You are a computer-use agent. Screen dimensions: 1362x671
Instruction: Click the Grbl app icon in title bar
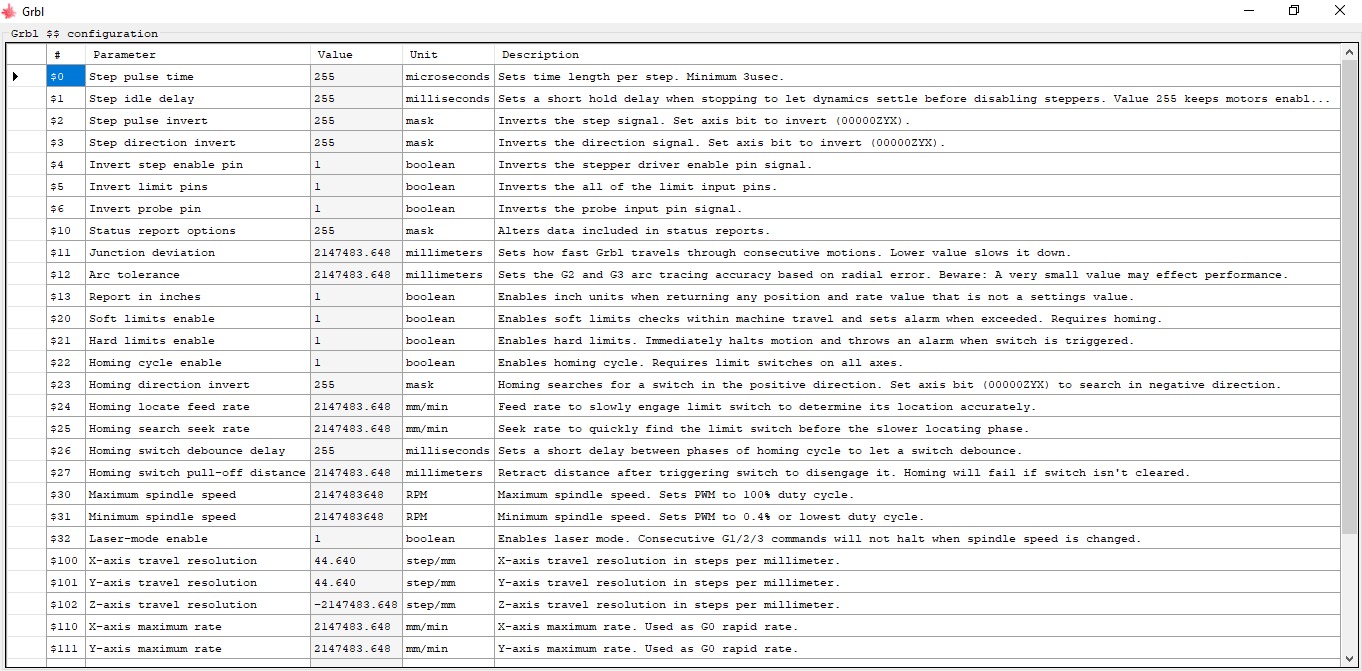(9, 11)
